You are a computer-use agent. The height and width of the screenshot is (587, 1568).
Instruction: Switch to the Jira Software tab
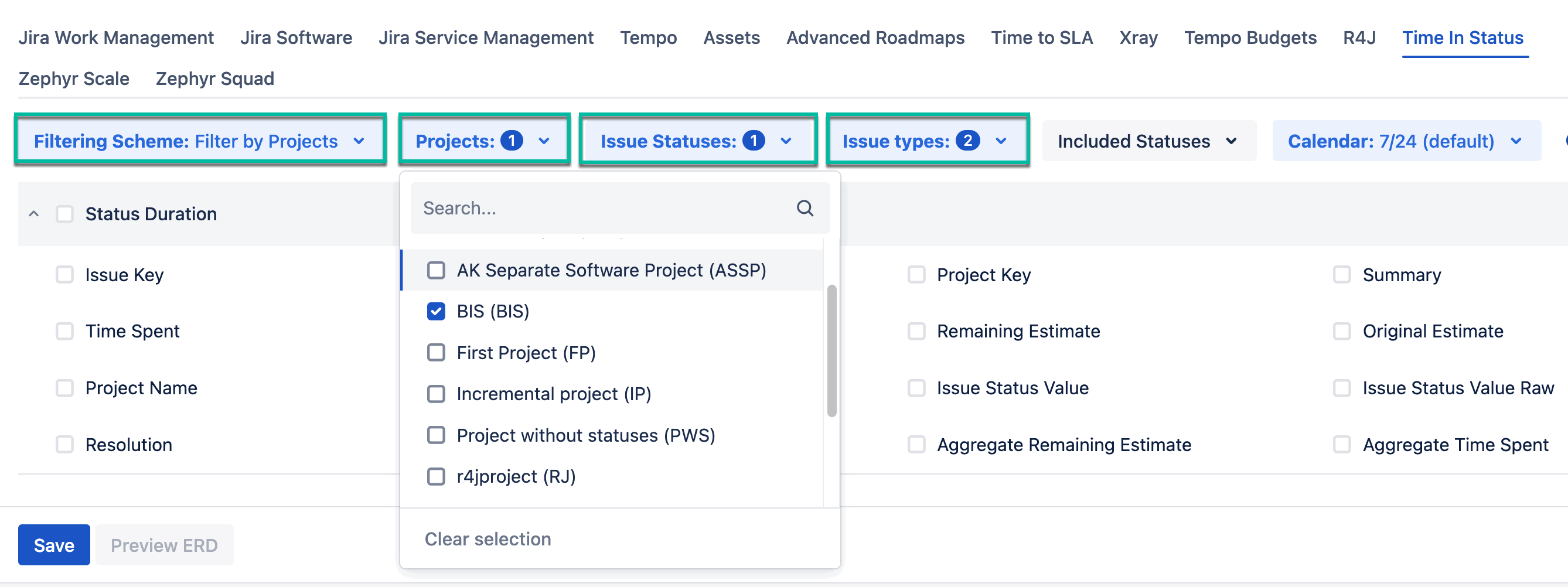point(296,37)
